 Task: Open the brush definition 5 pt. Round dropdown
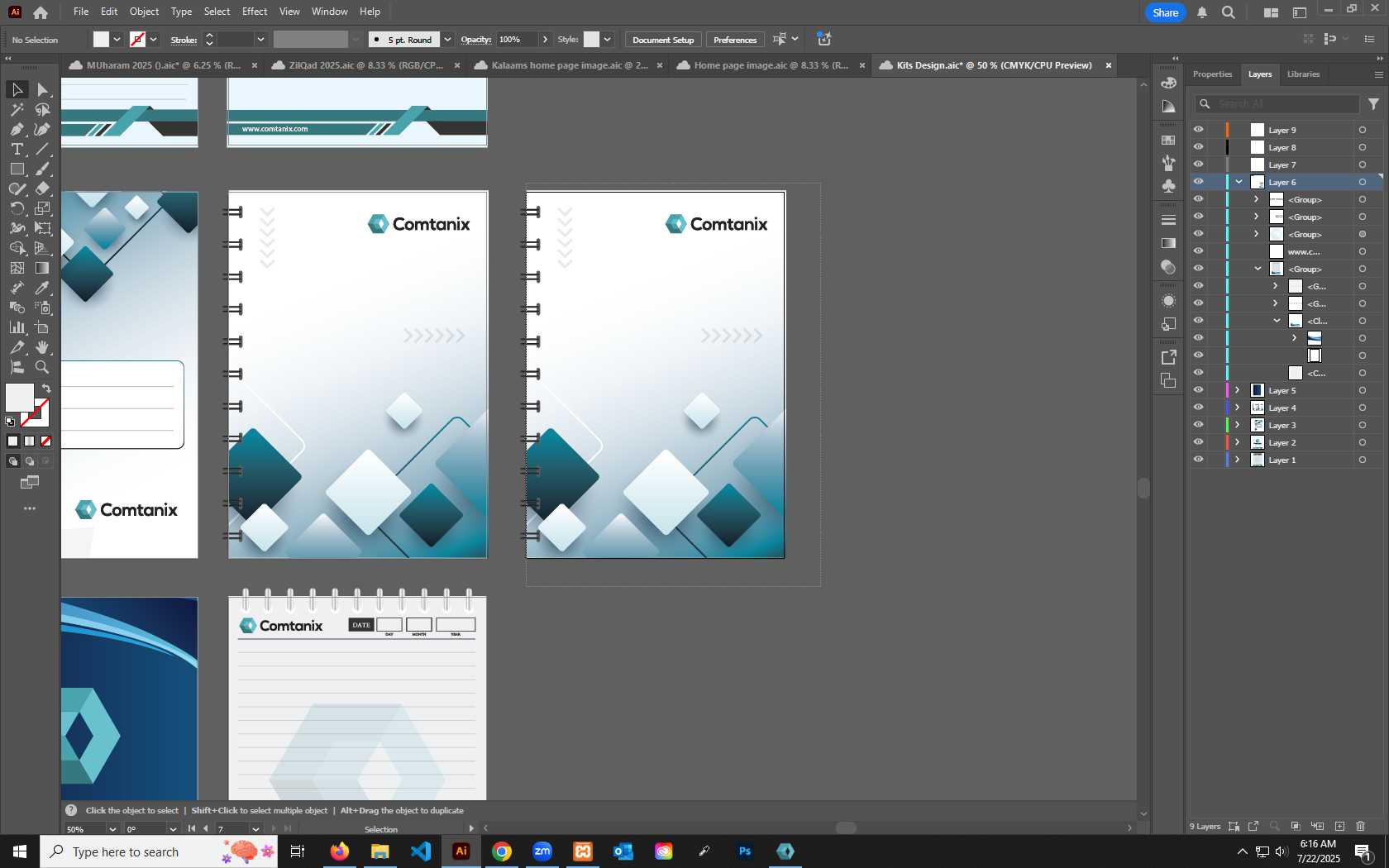tap(447, 40)
